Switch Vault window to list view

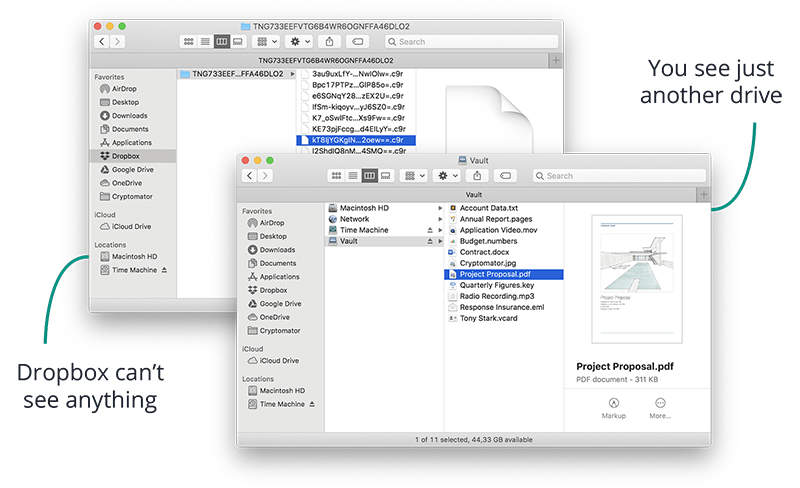click(353, 175)
